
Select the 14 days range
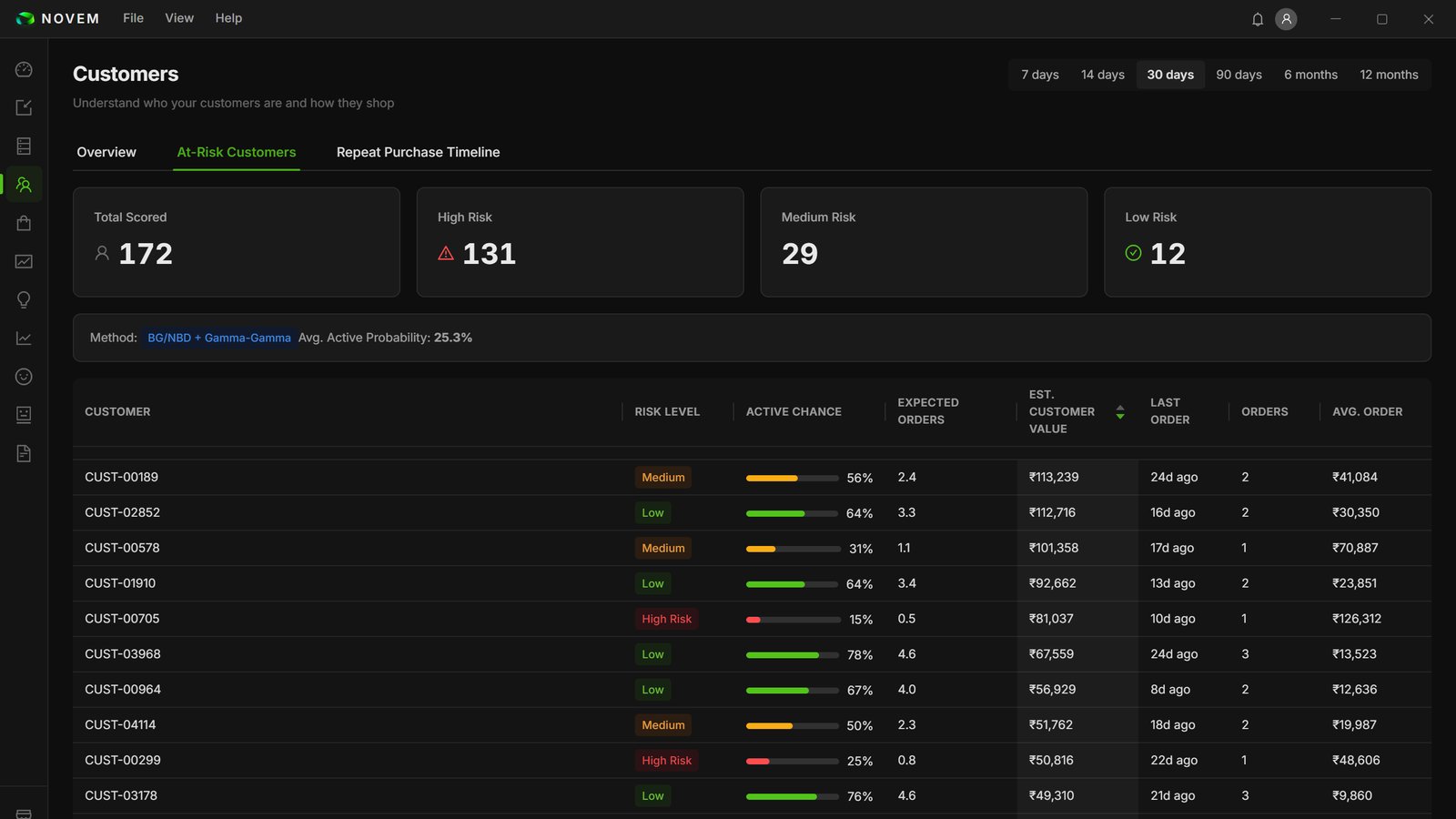pos(1102,75)
